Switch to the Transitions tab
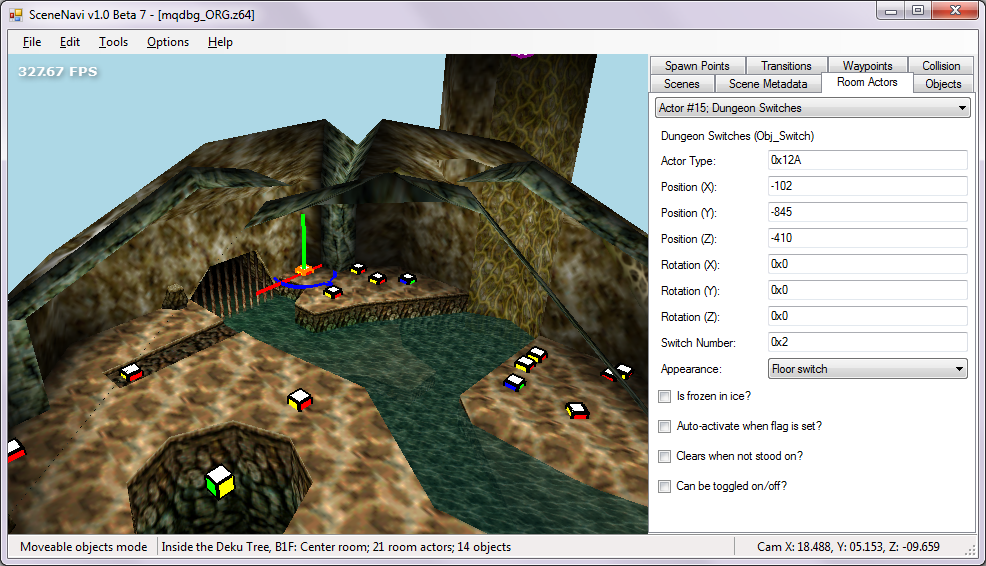 (786, 65)
